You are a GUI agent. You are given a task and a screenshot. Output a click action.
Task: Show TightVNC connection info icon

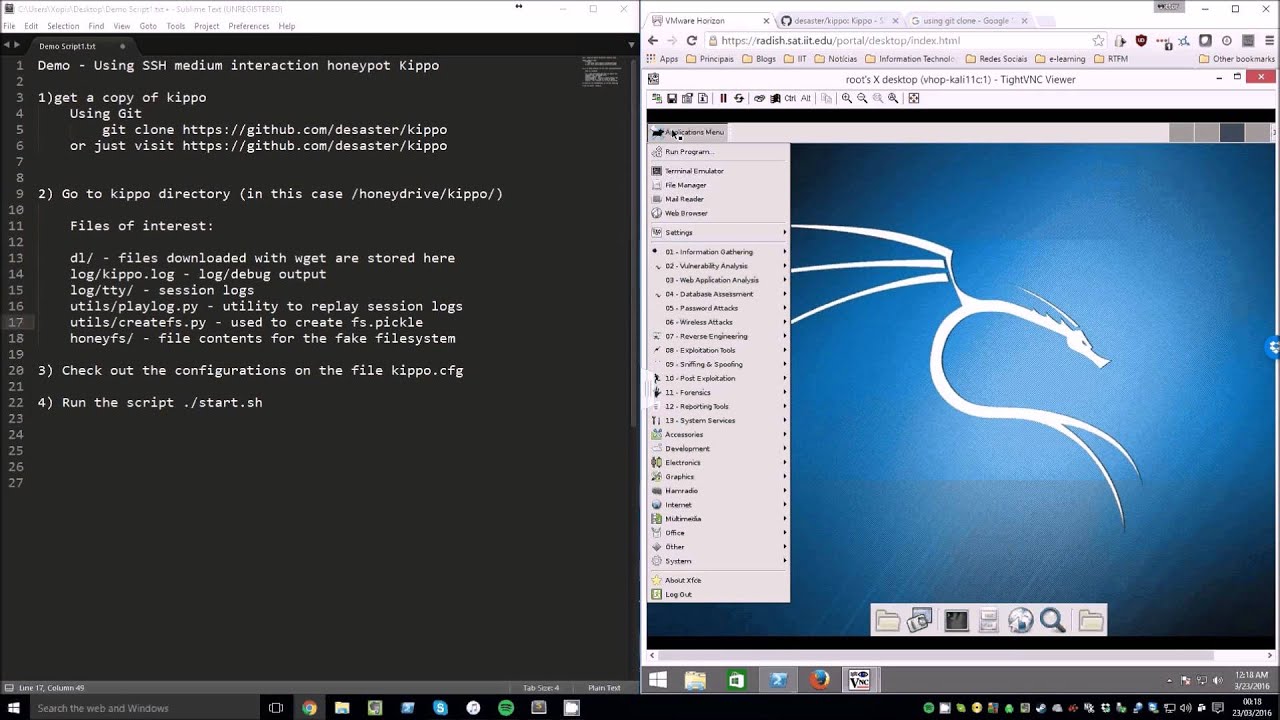pyautogui.click(x=703, y=98)
